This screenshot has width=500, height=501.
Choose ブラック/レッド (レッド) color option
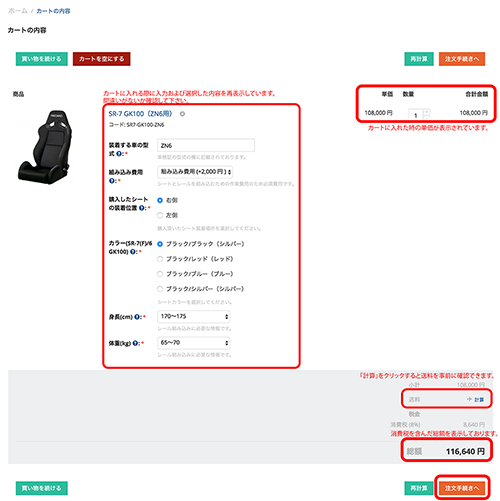click(x=160, y=259)
